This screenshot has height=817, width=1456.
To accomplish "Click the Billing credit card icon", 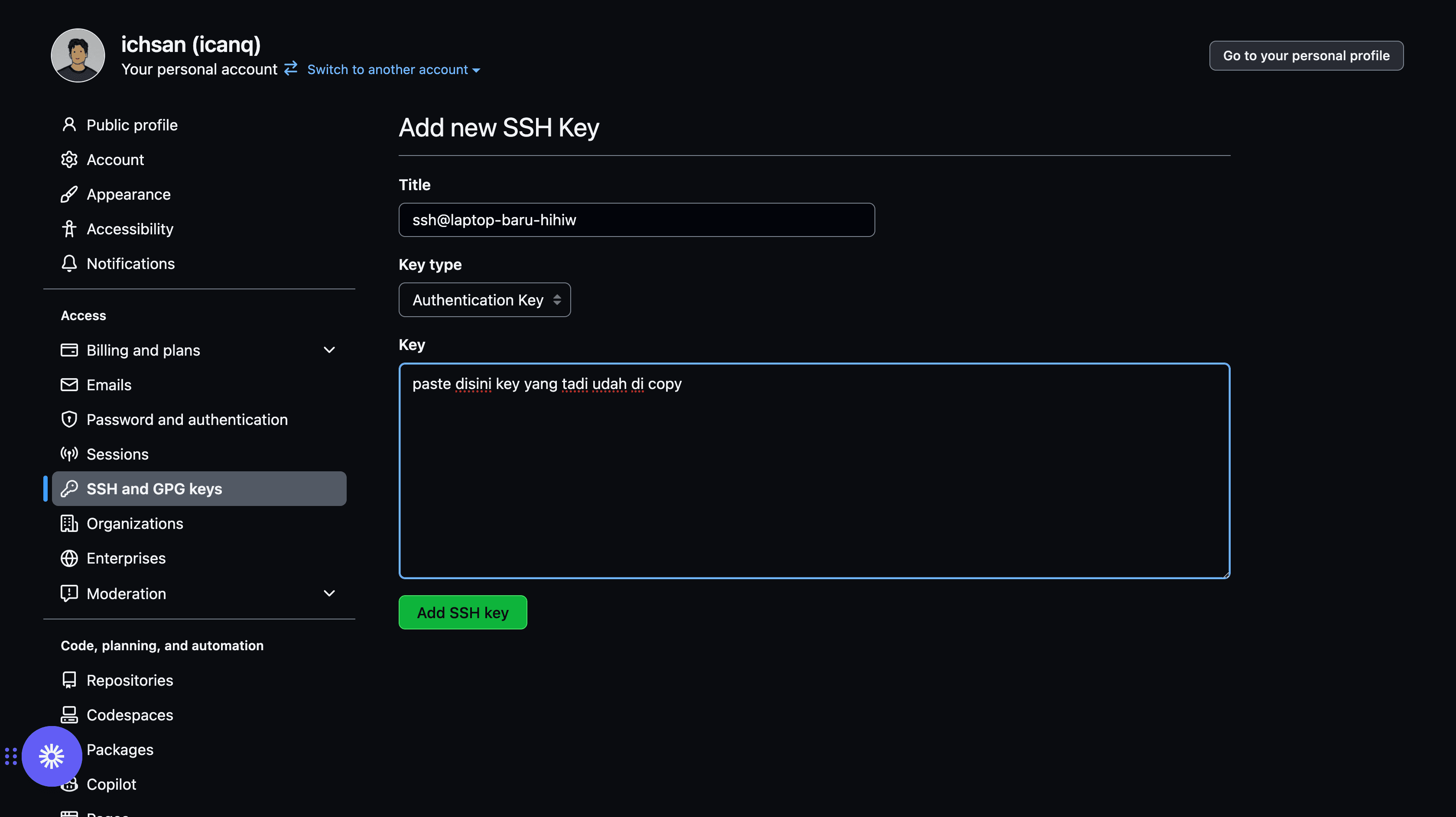I will (69, 350).
